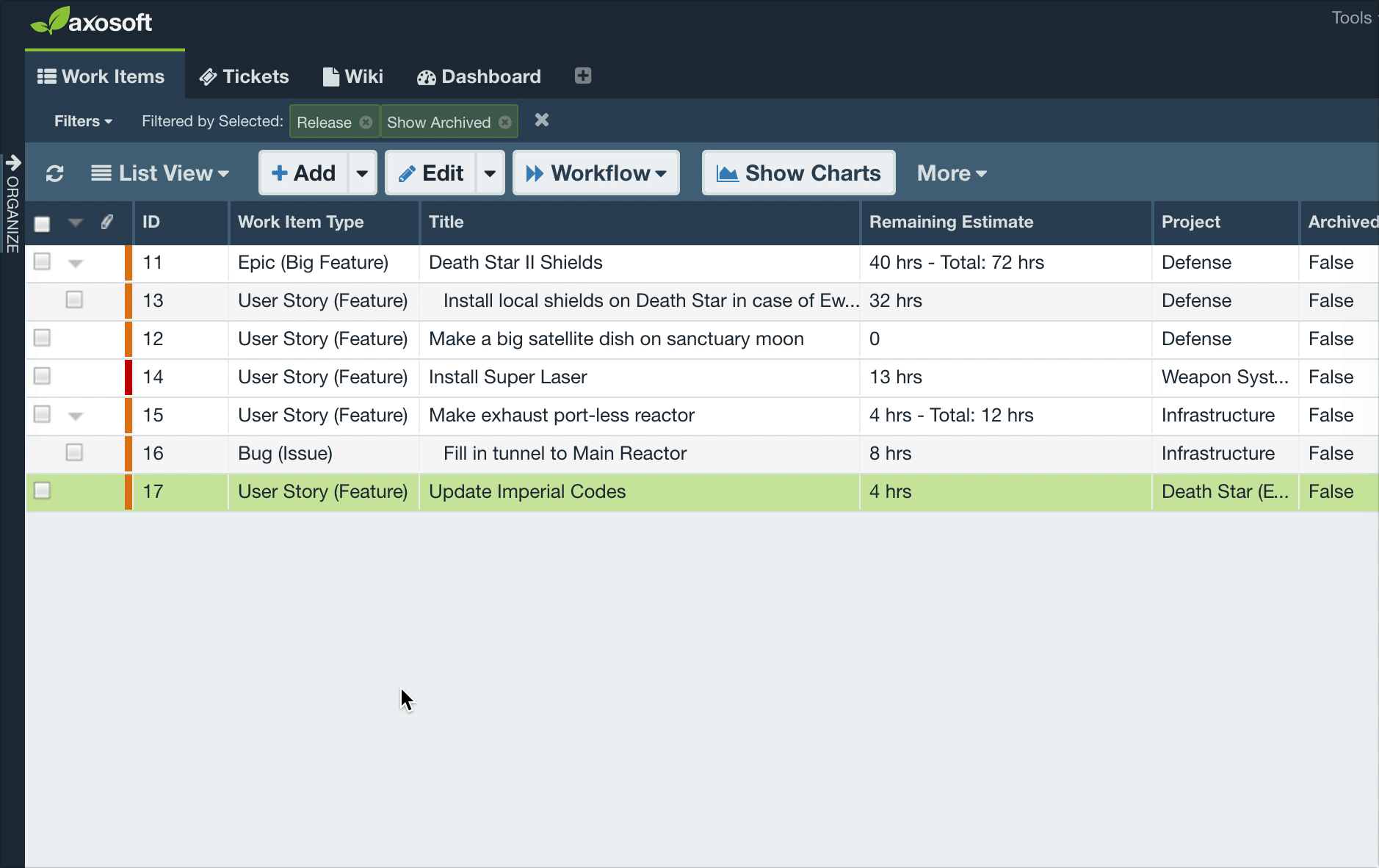Remove the Release filter chip

coord(366,122)
